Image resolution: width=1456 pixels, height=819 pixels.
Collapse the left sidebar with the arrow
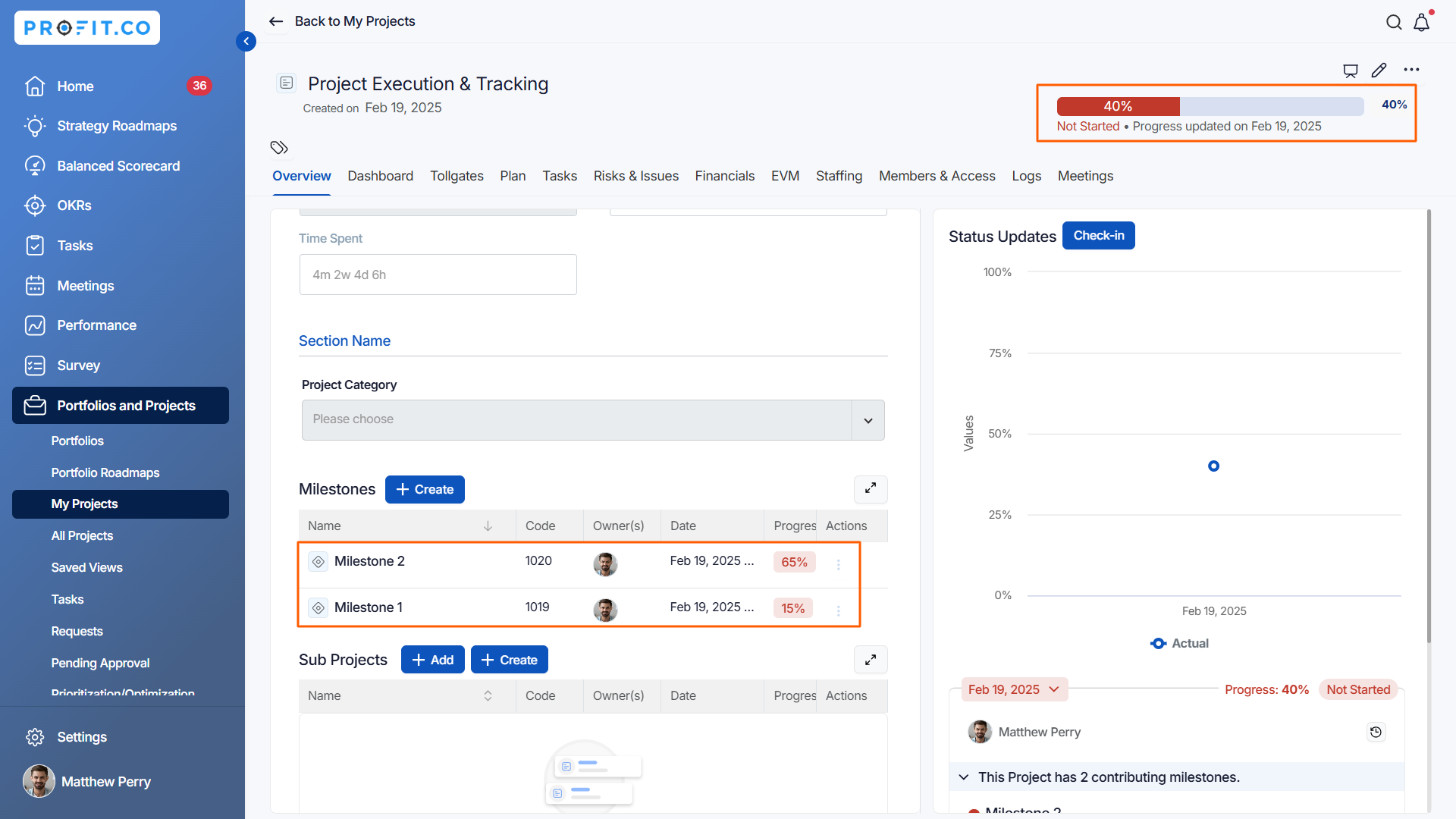(x=246, y=41)
